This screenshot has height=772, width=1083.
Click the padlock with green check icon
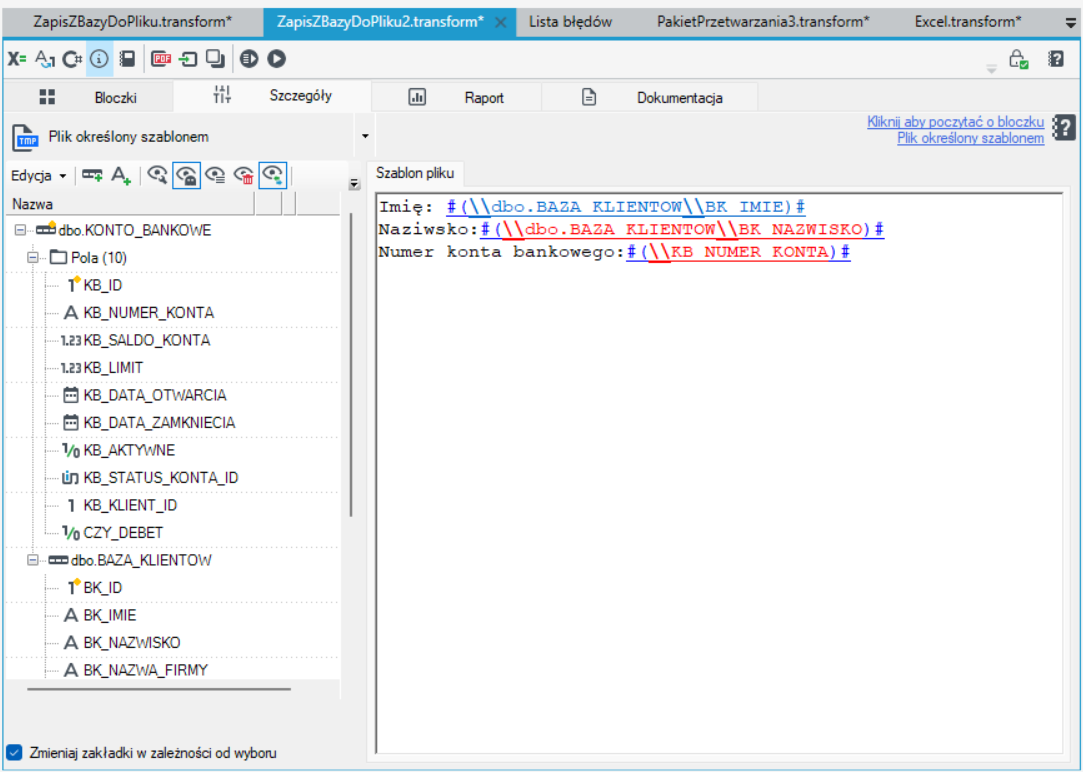click(1019, 59)
